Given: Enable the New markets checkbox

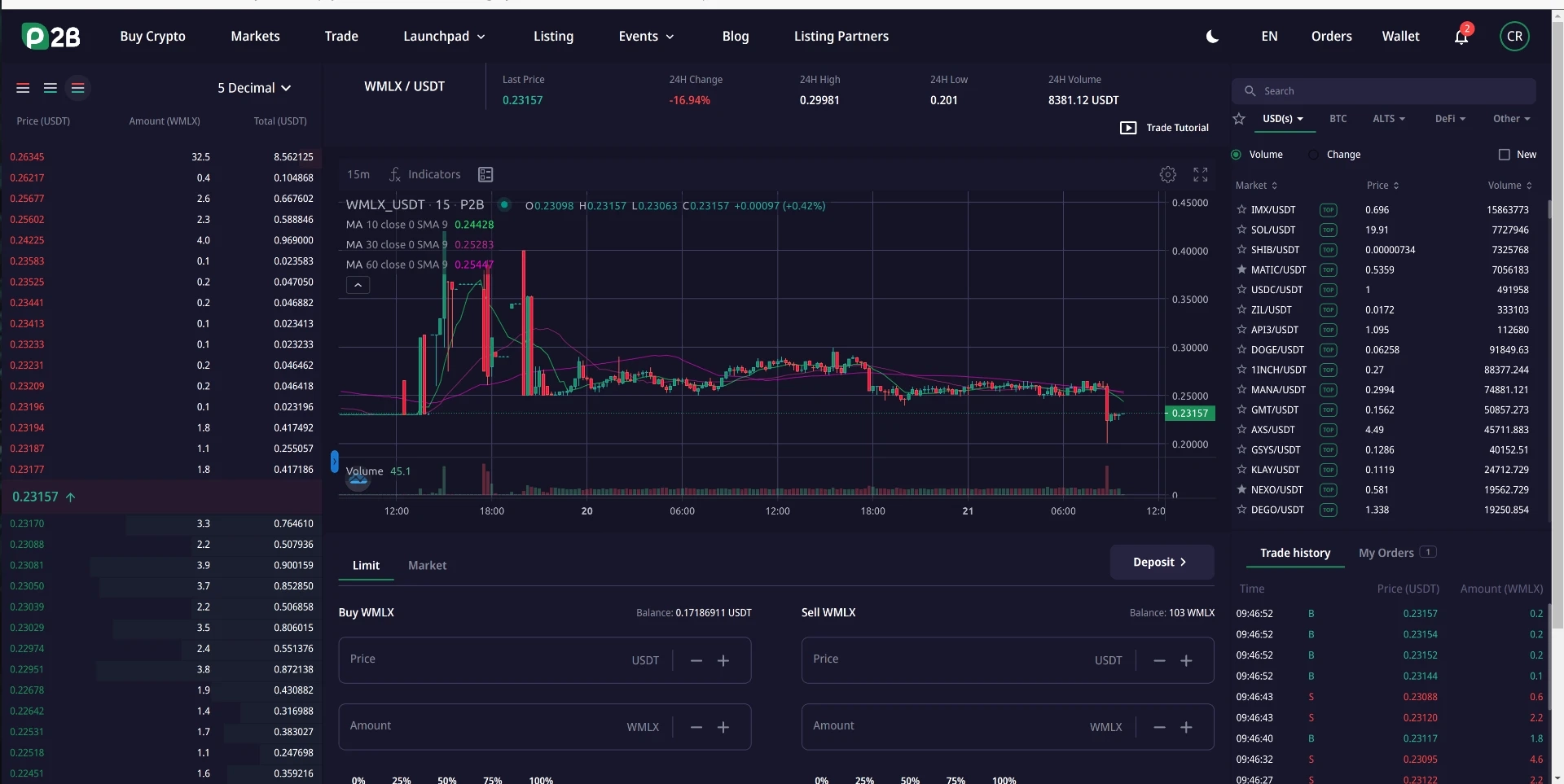Looking at the screenshot, I should coord(1504,155).
